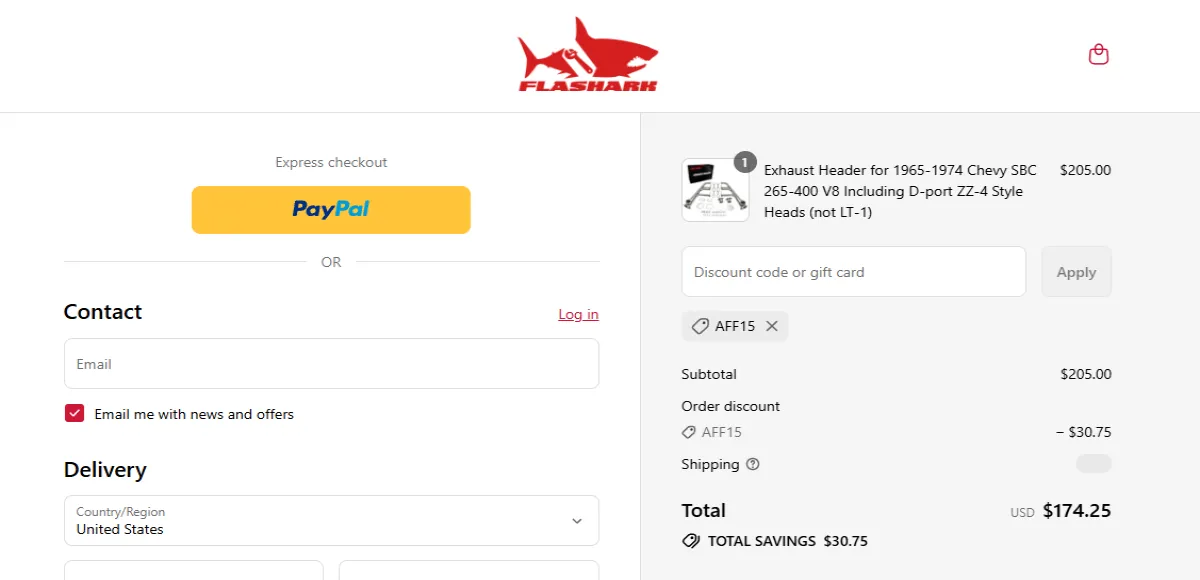
Task: Remove the AFF15 code via the X icon
Action: pyautogui.click(x=771, y=325)
